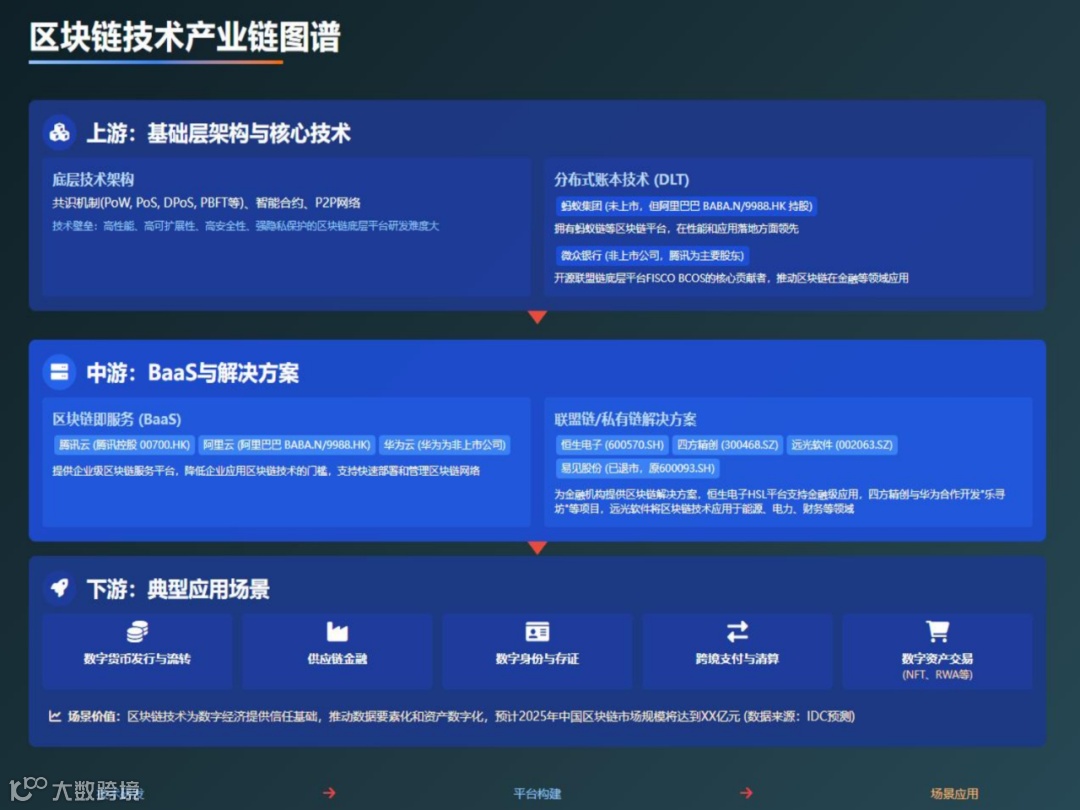Click the 平台构建 label in the footer
Image resolution: width=1080 pixels, height=810 pixels.
pyautogui.click(x=537, y=793)
